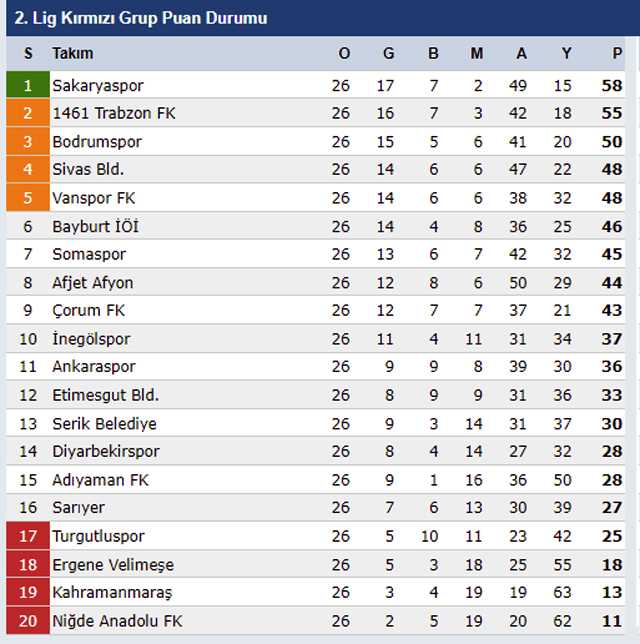Image resolution: width=640 pixels, height=644 pixels.
Task: Select Afjet Afyon in the table
Action: point(93,283)
